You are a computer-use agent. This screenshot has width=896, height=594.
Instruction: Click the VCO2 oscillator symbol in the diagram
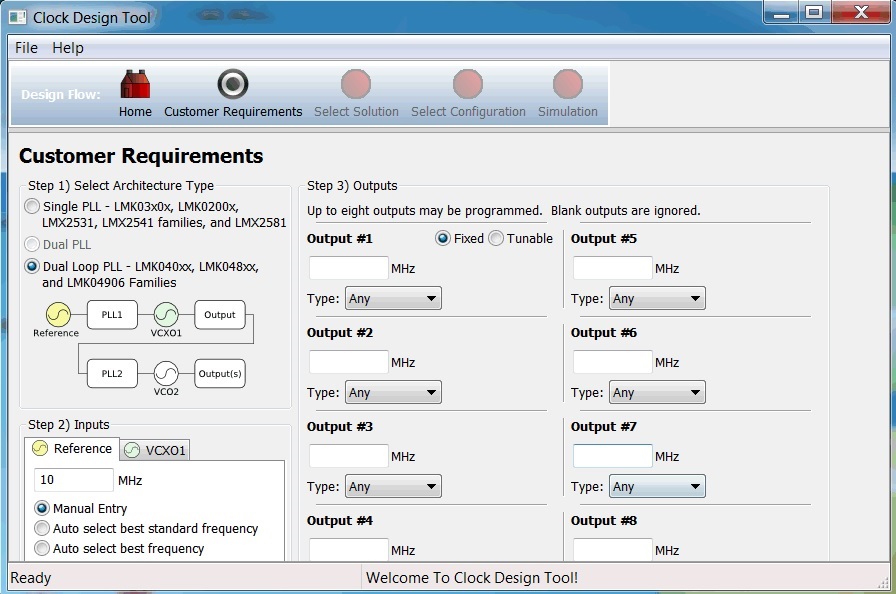pos(166,374)
